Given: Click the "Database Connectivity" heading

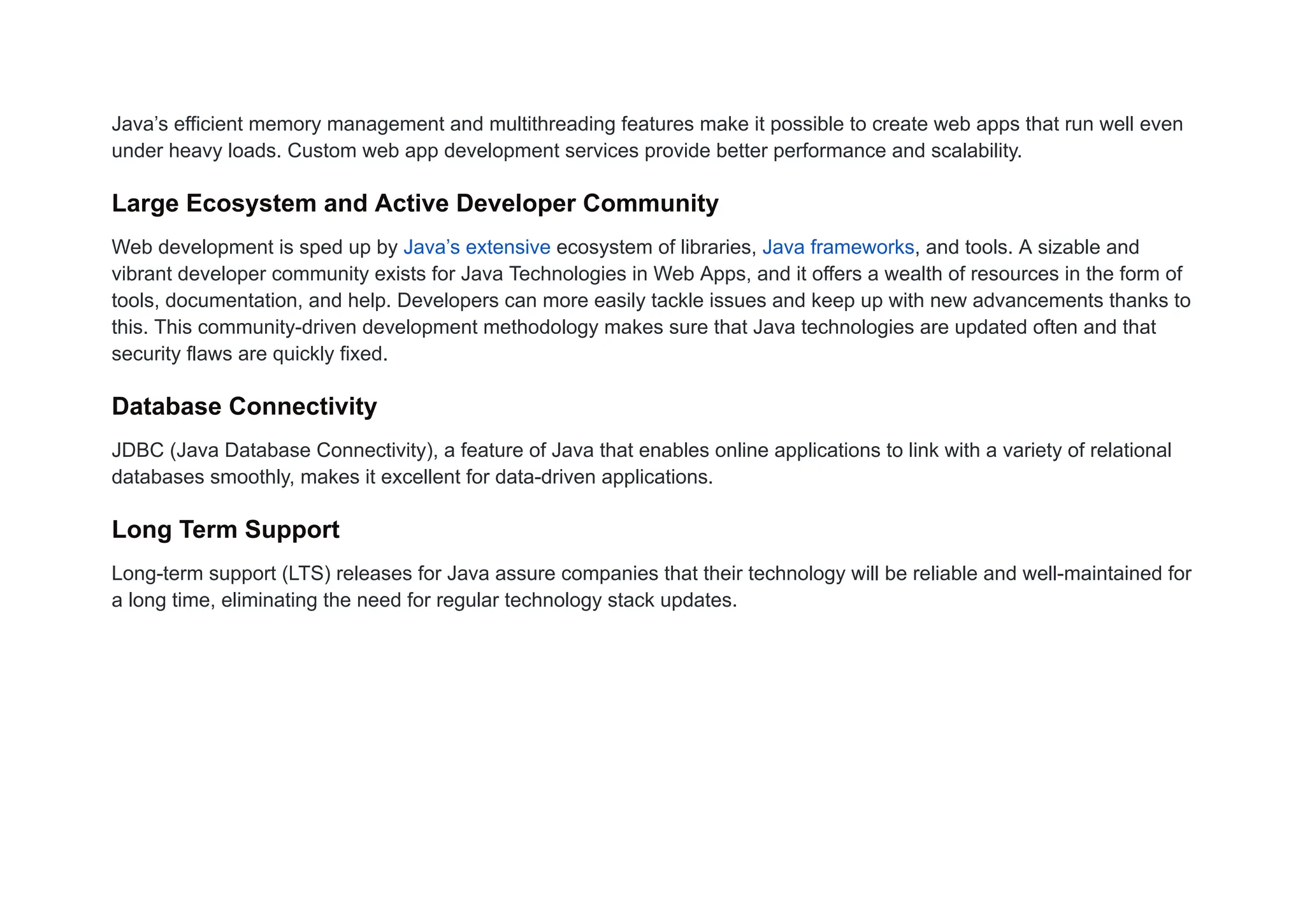Looking at the screenshot, I should click(244, 407).
